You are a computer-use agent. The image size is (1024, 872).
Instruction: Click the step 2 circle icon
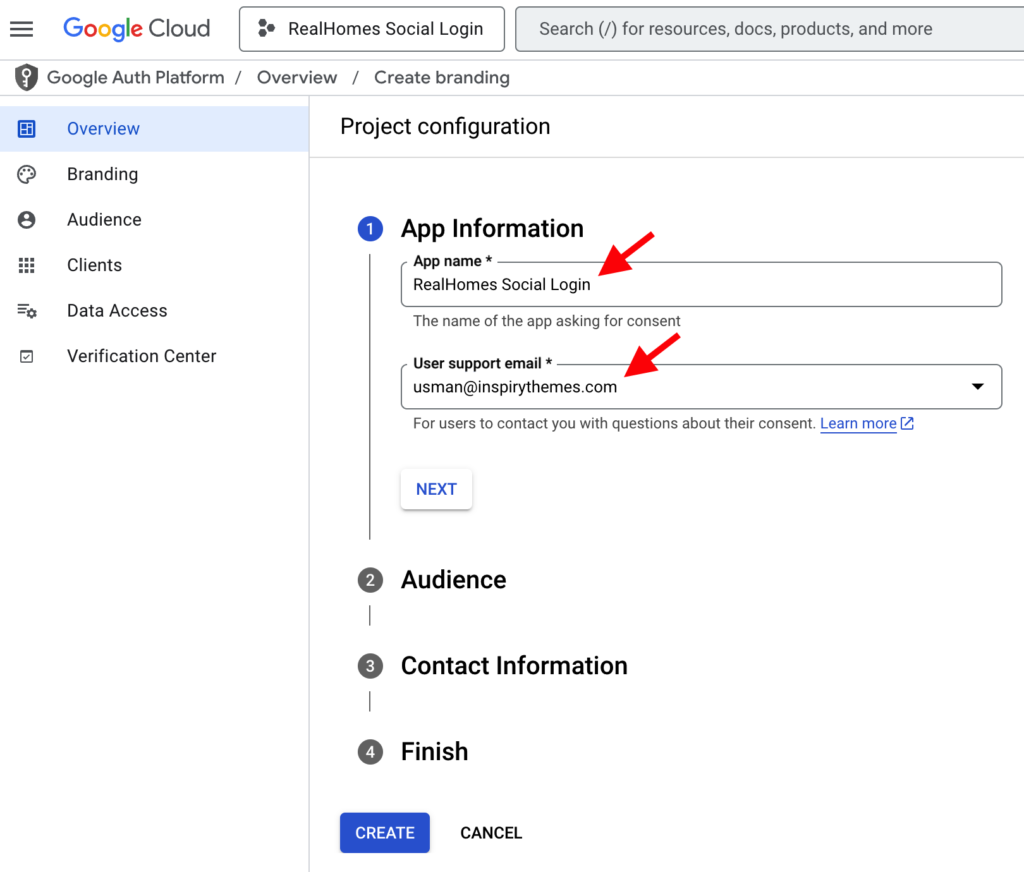tap(370, 580)
